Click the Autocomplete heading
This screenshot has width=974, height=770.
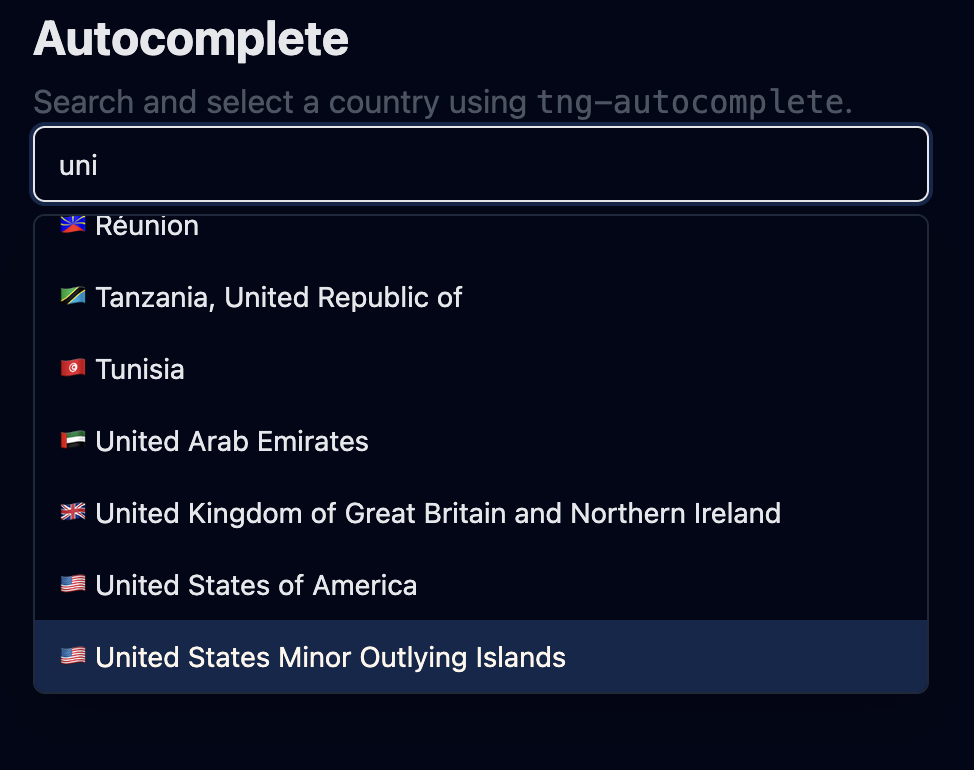coord(191,39)
